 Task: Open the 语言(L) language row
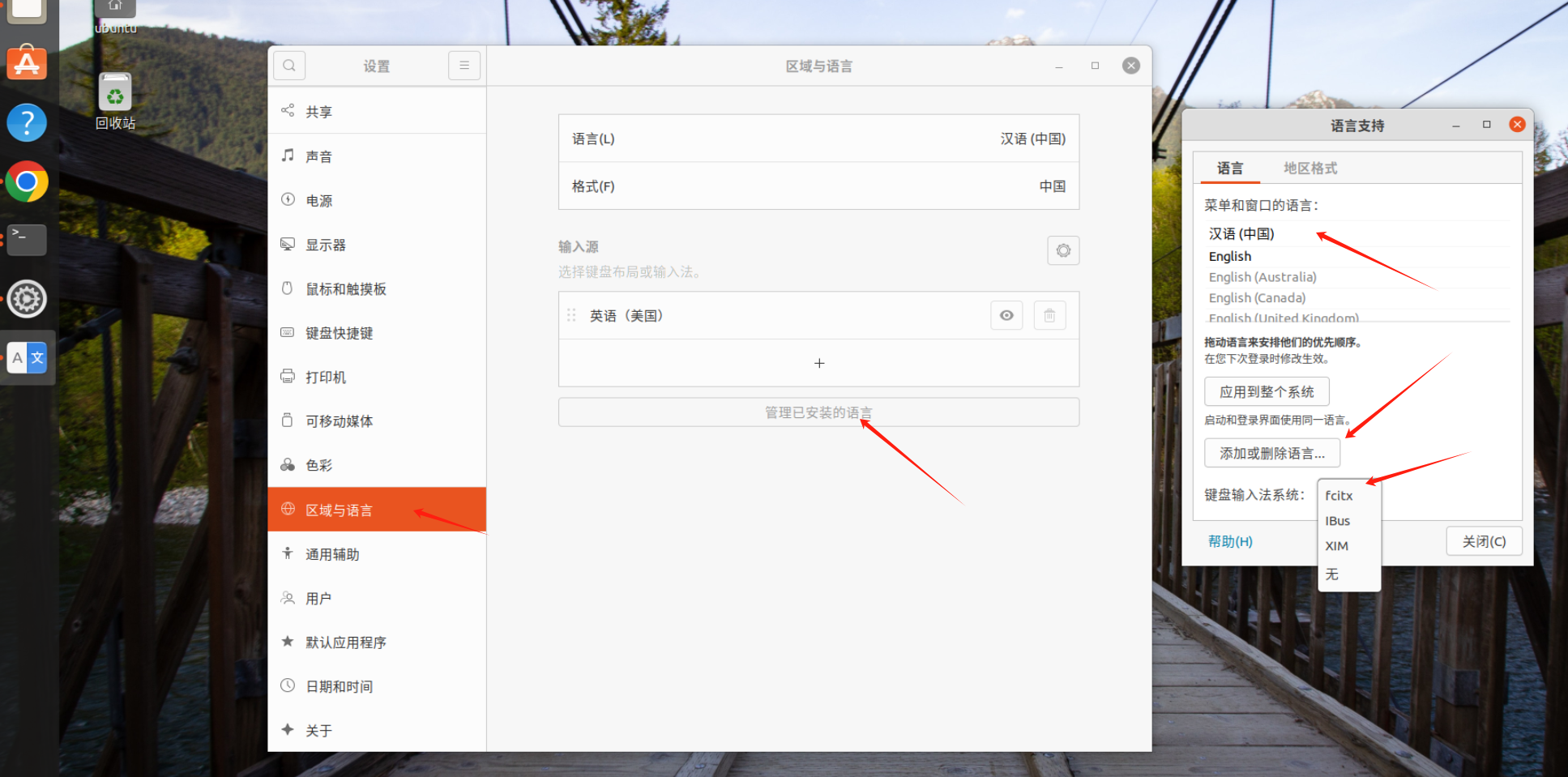(x=819, y=139)
